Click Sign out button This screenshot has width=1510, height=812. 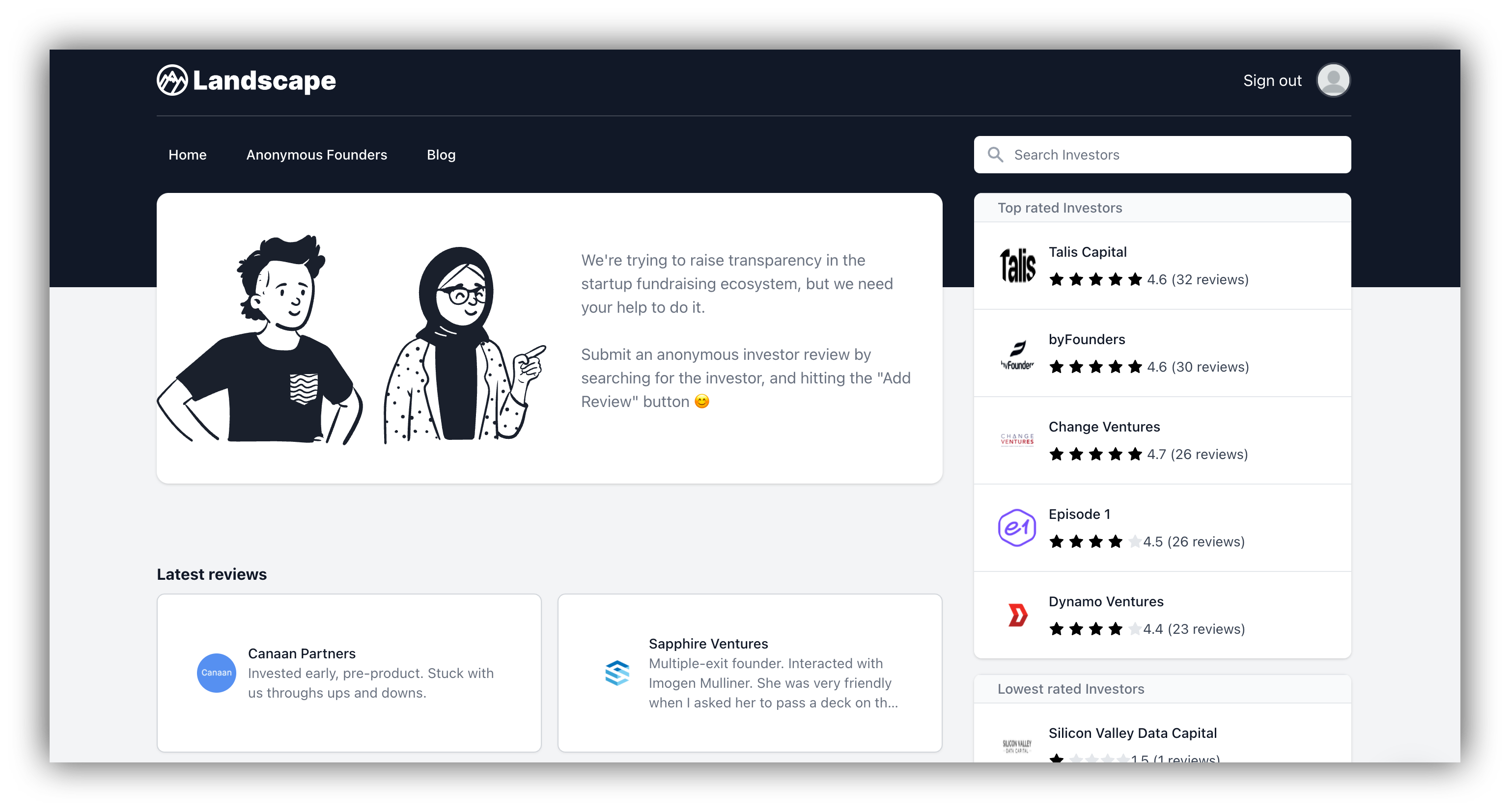tap(1271, 81)
